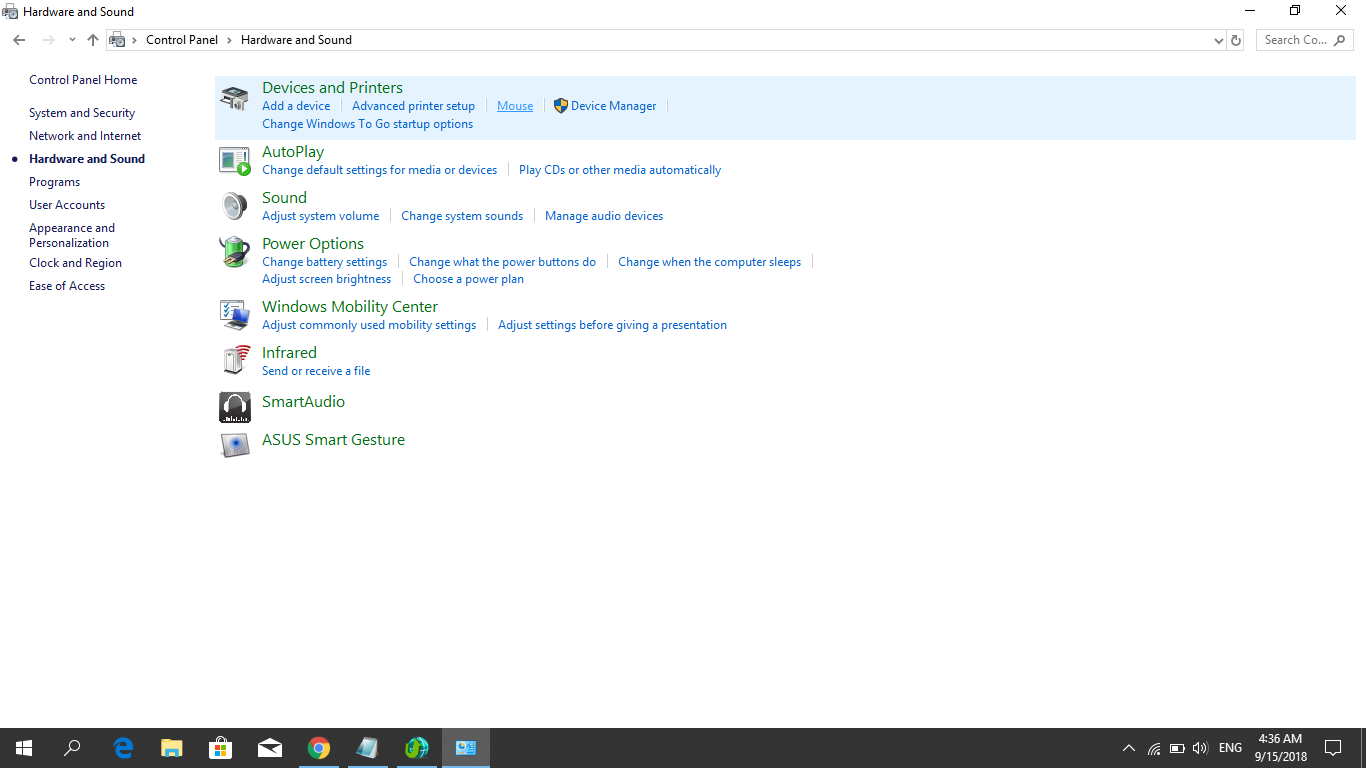The image size is (1366, 768).
Task: Click the Add a device link
Action: (x=296, y=106)
